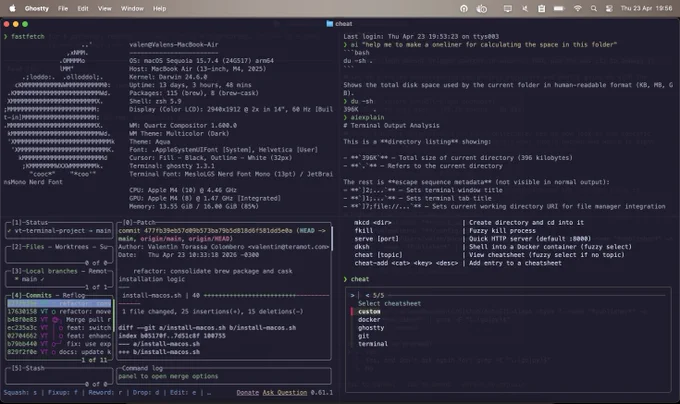
Task: Click the 'mkcd <dir>' cheat row
Action: pos(468,222)
